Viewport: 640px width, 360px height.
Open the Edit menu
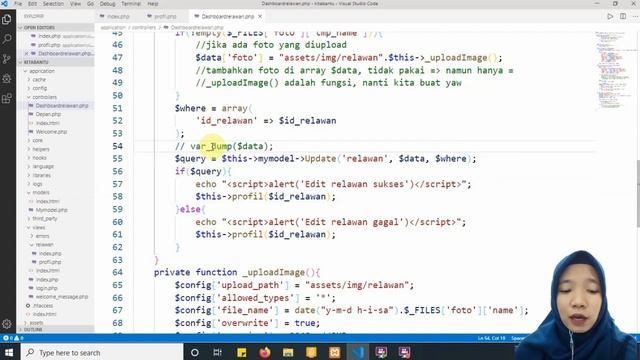[32, 4]
